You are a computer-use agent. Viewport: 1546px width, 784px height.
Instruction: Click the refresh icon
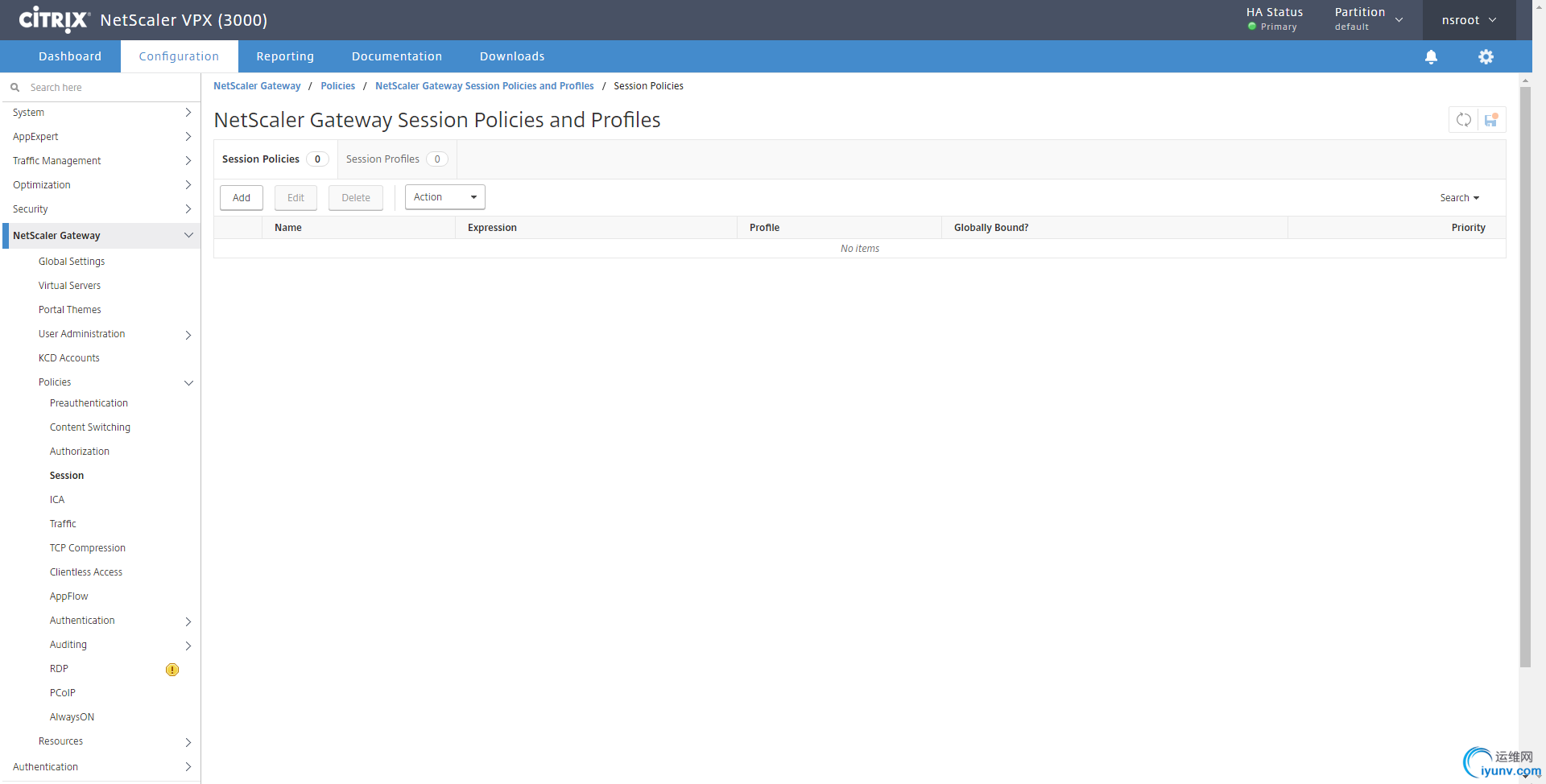coord(1463,120)
